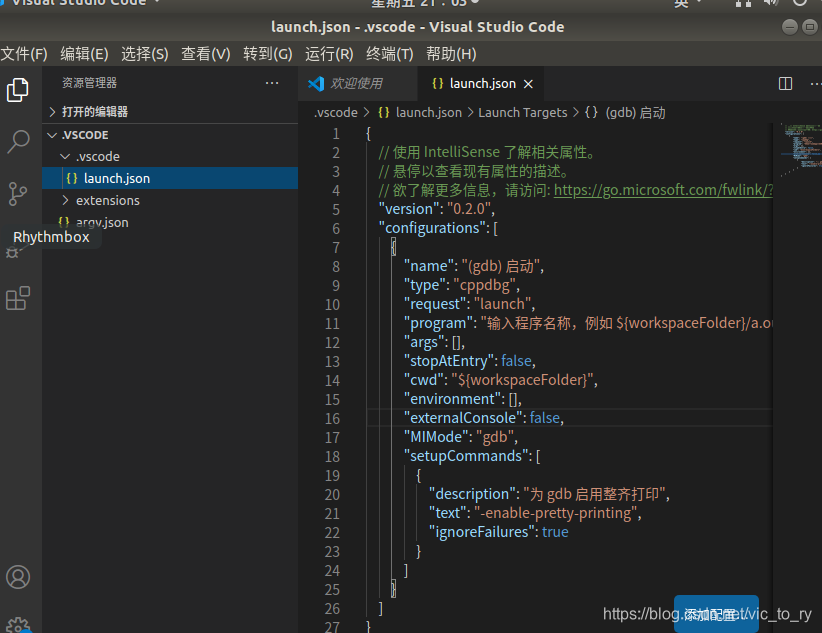Click the VS Code logo on welcome tab
This screenshot has height=633, width=822.
click(316, 83)
